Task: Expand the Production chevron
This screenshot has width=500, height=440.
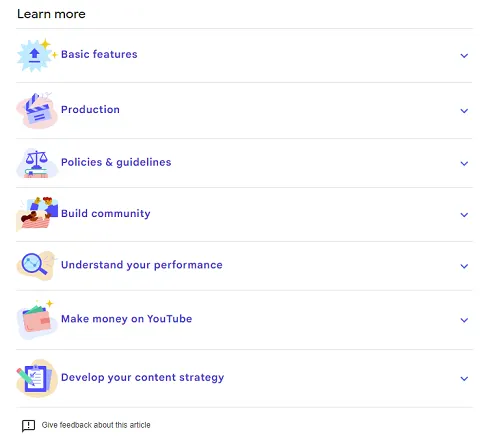Action: pos(464,111)
